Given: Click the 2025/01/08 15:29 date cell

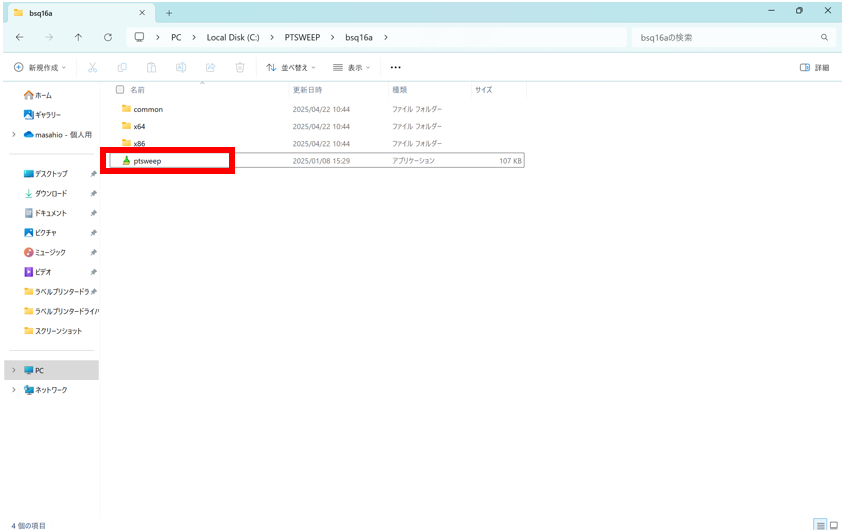Looking at the screenshot, I should click(321, 161).
